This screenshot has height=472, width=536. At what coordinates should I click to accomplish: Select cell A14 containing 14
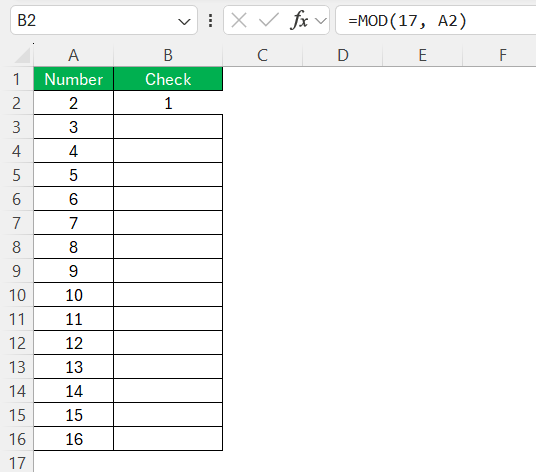tap(73, 391)
